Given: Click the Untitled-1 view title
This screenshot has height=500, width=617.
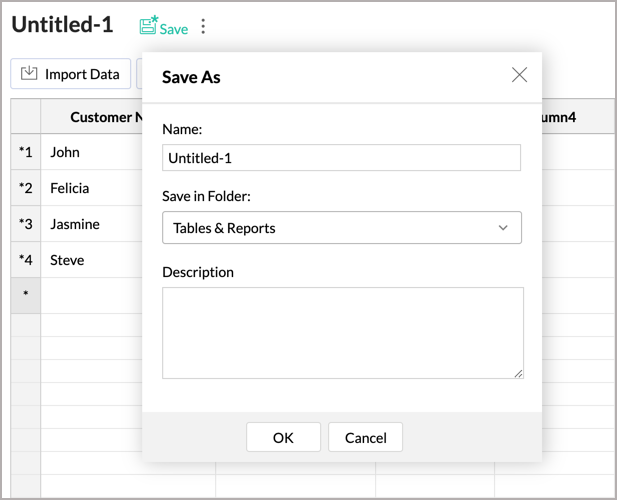Looking at the screenshot, I should (62, 25).
